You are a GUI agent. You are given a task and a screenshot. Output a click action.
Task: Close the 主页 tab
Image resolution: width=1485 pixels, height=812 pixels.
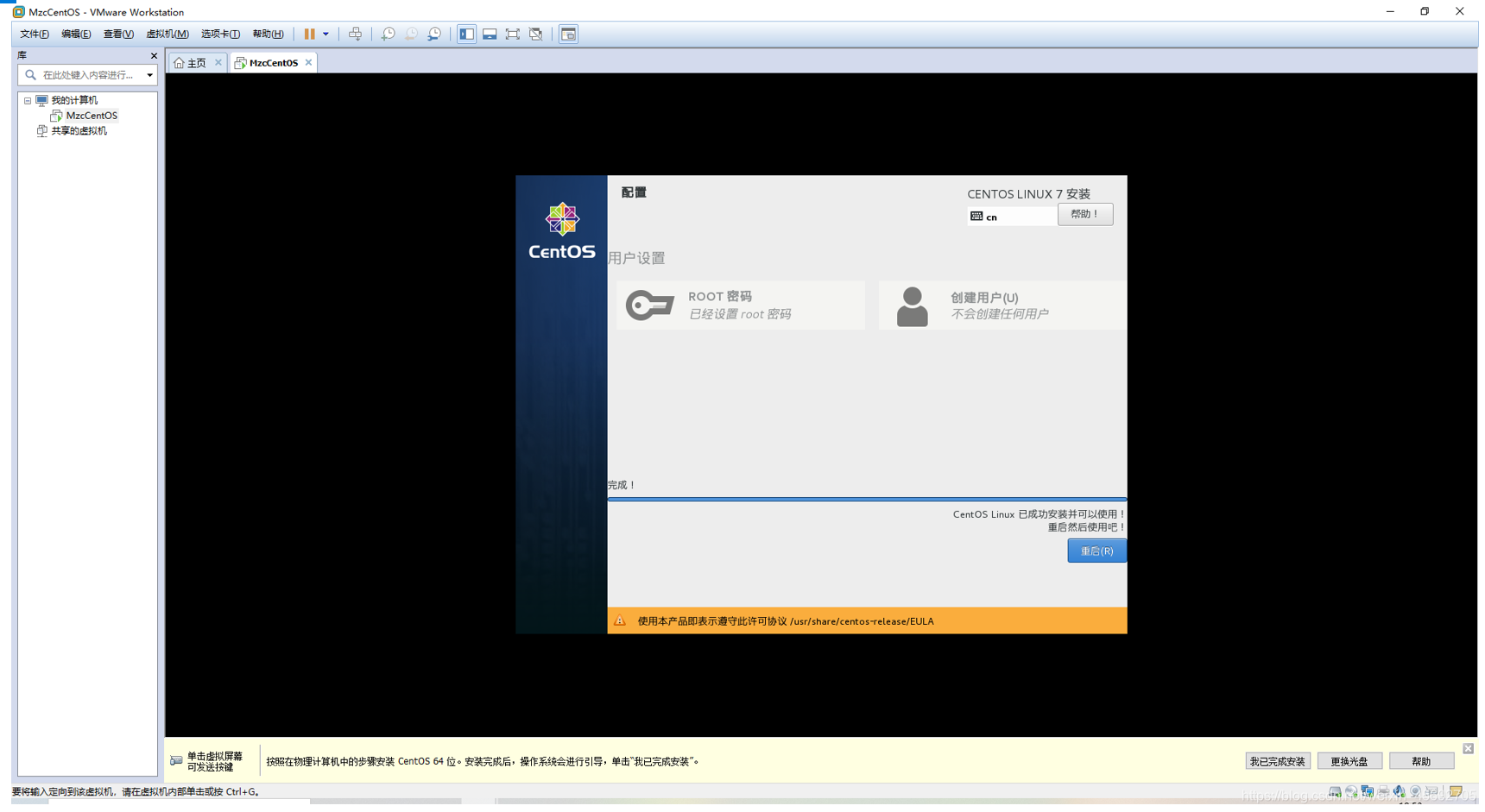pos(218,62)
